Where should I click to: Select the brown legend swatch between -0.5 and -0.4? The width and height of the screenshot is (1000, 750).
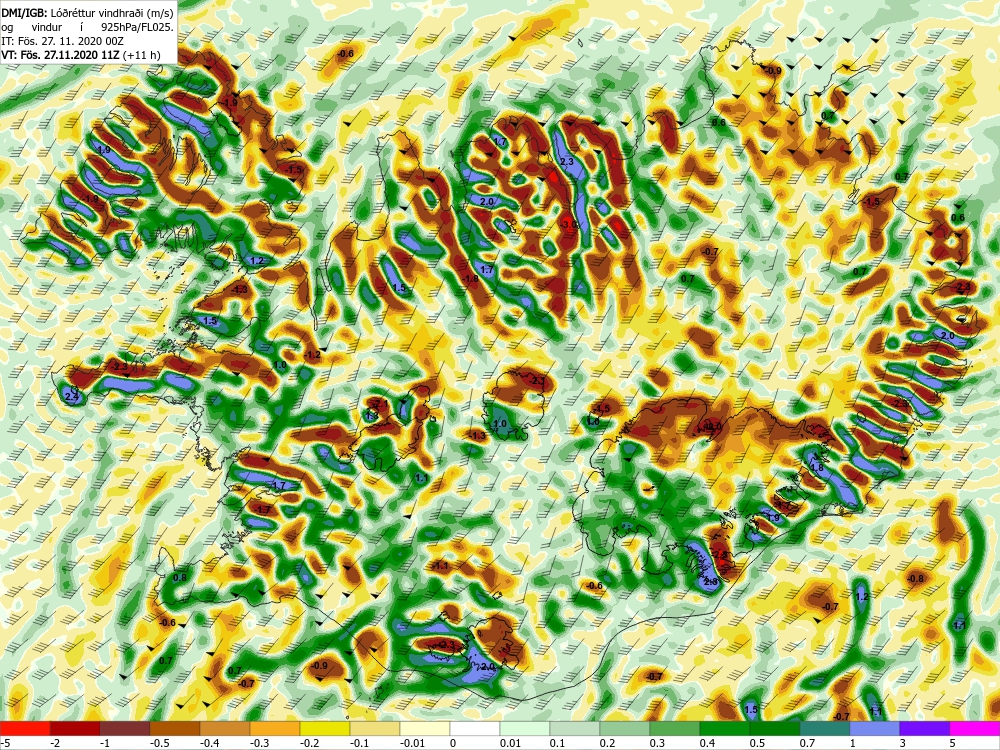point(175,729)
